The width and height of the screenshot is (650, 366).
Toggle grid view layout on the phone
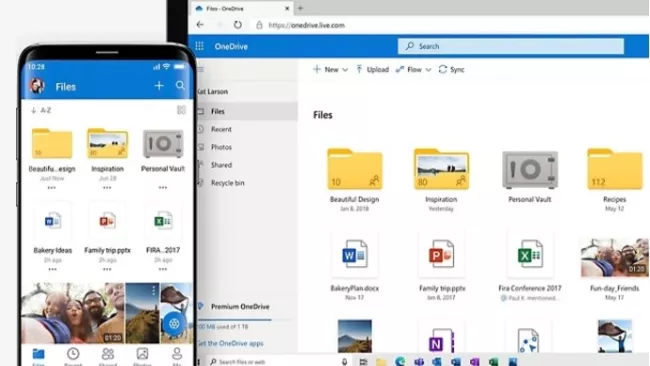click(181, 110)
